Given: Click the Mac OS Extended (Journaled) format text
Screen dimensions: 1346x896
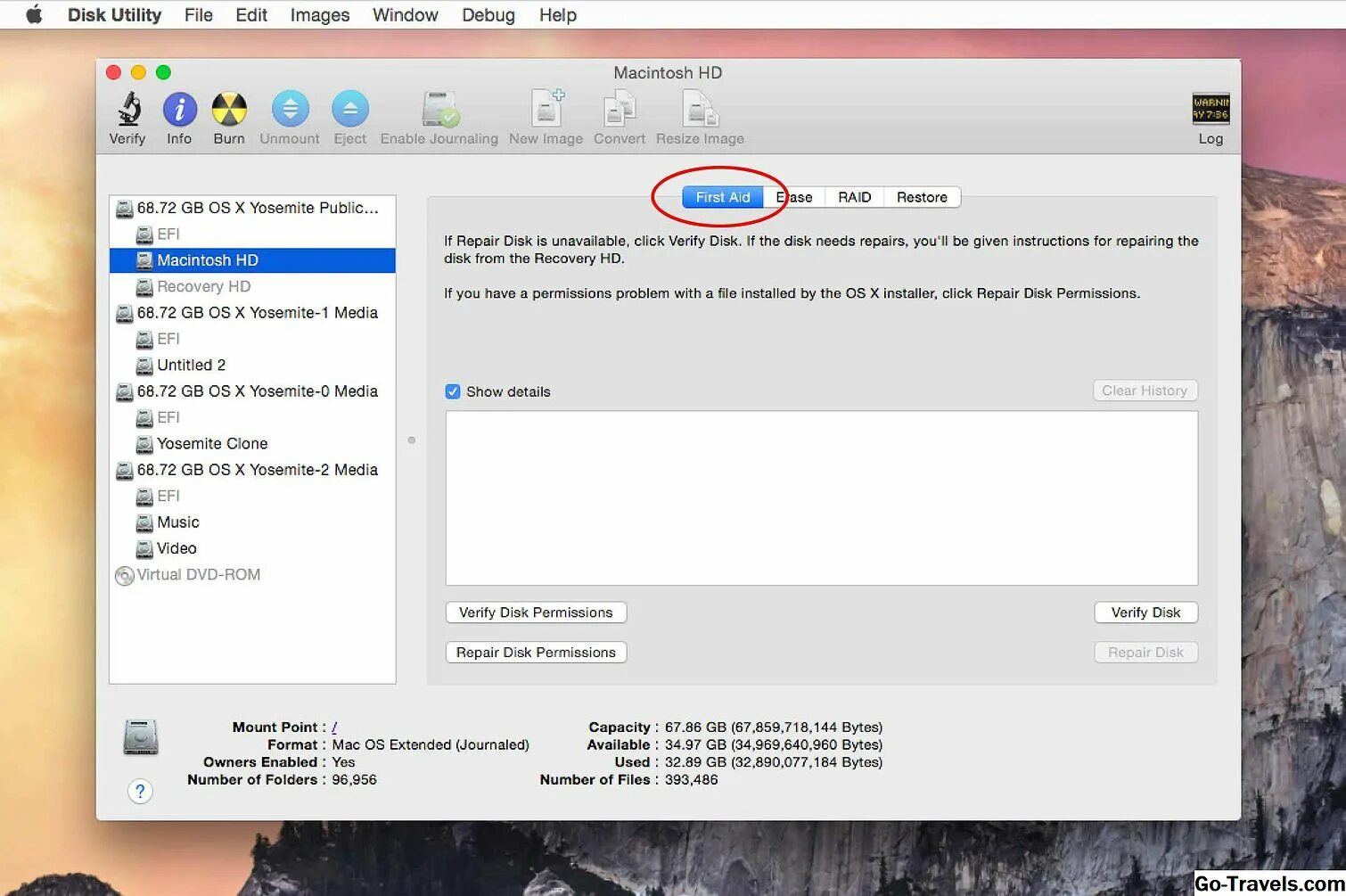Looking at the screenshot, I should [431, 744].
